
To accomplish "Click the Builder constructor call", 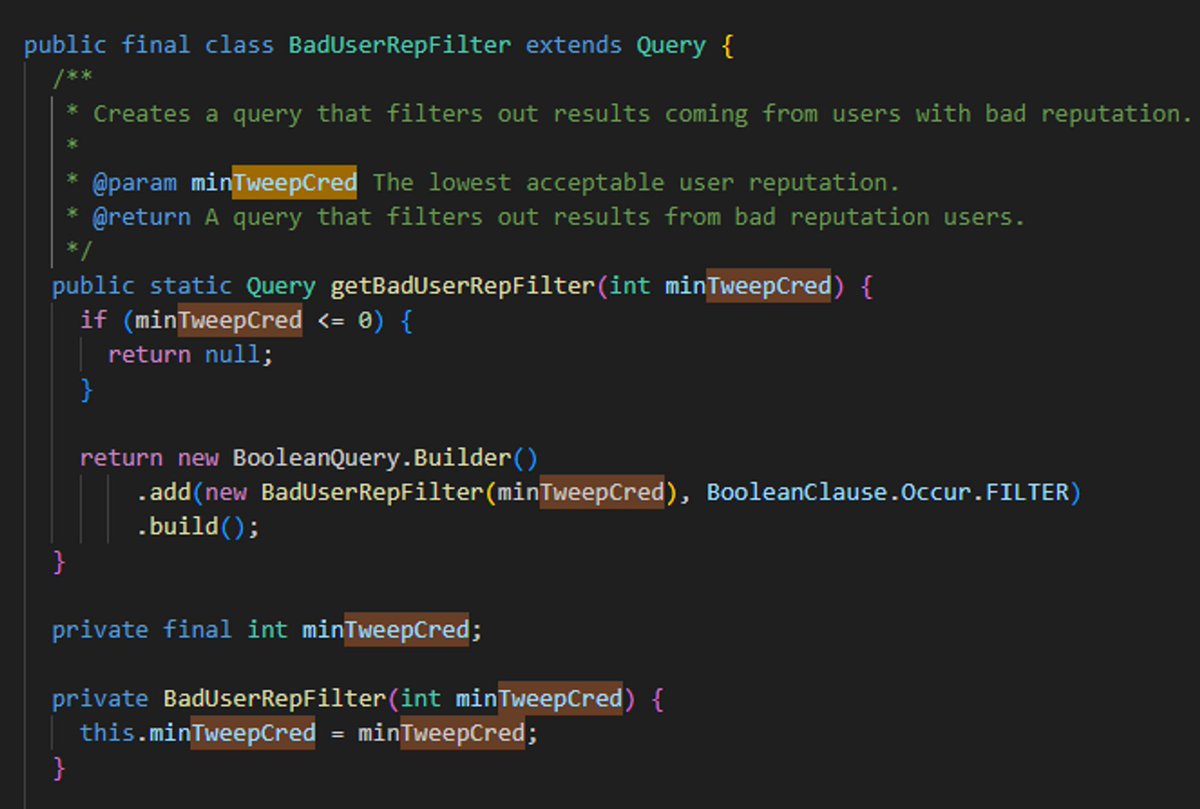I will click(x=462, y=458).
